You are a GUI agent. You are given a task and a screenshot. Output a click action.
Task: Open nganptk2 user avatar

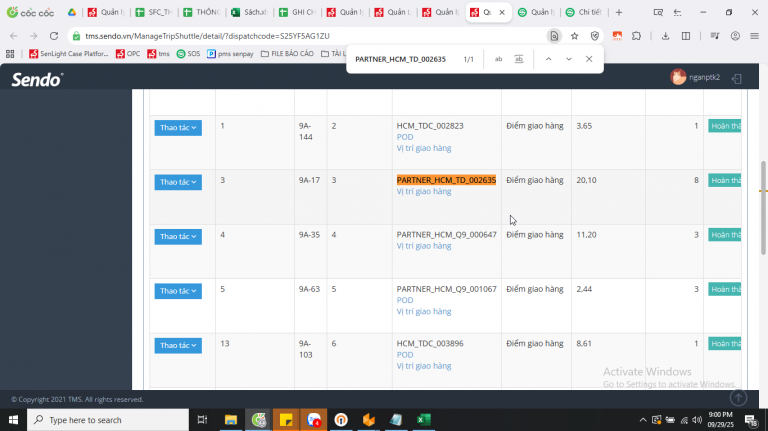click(678, 77)
